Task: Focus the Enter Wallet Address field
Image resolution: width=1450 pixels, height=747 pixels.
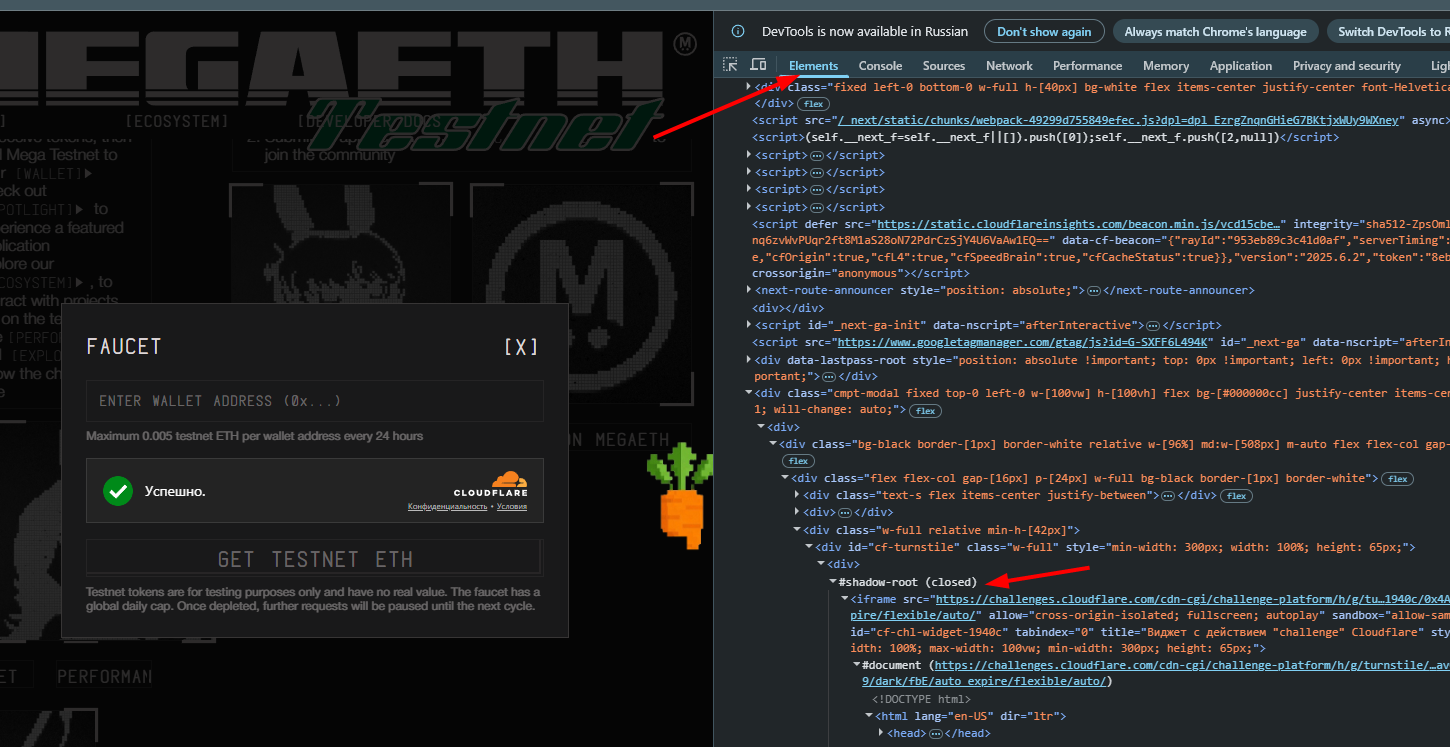Action: click(x=315, y=401)
